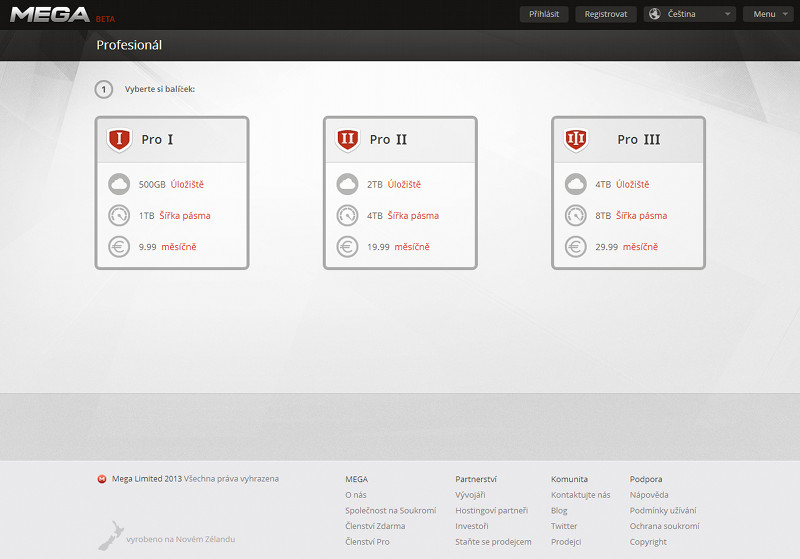Click the Vyberte si balíček label
Screen dimensions: 800x559
pyautogui.click(x=160, y=89)
